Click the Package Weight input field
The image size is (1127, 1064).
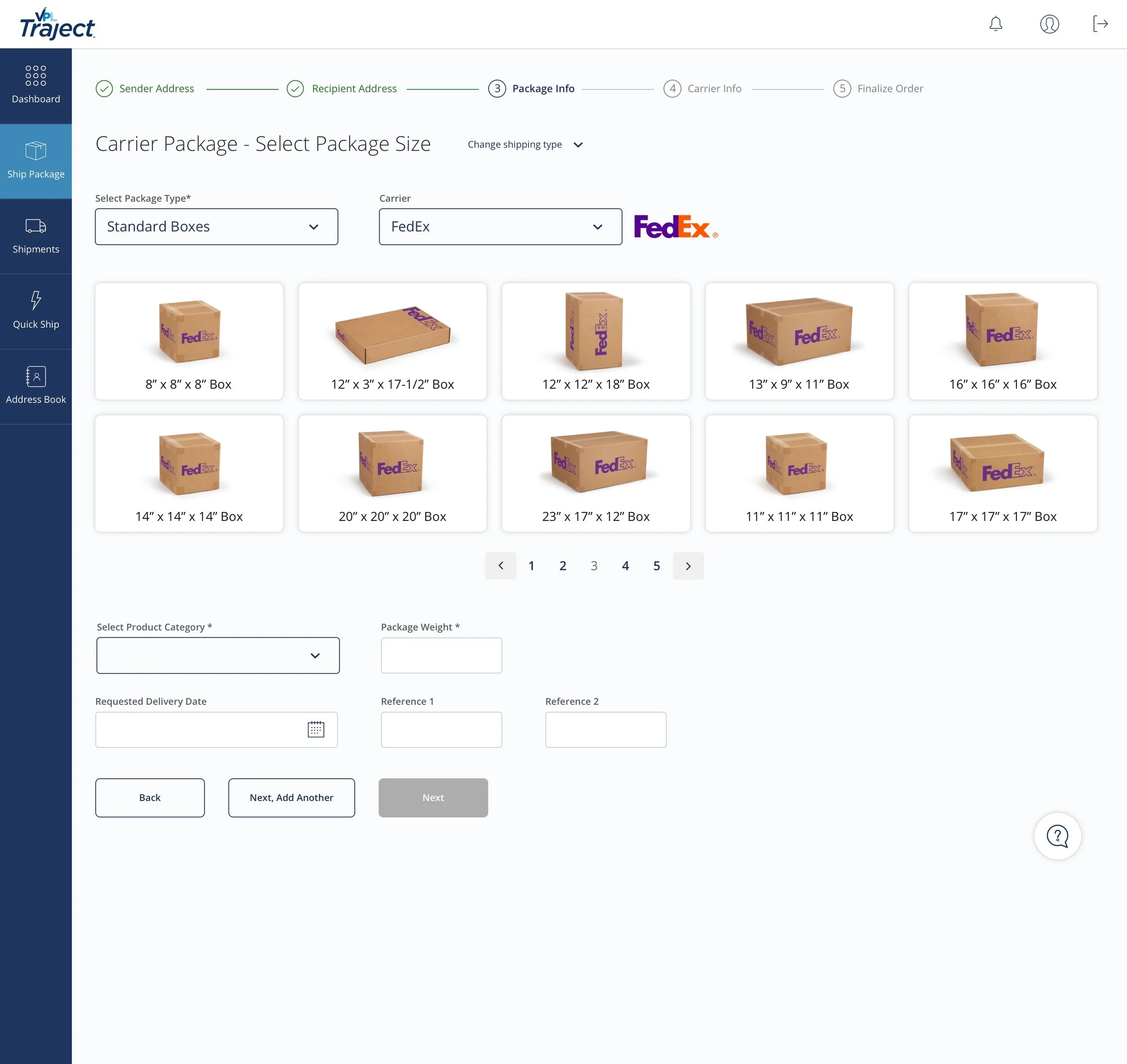click(441, 656)
